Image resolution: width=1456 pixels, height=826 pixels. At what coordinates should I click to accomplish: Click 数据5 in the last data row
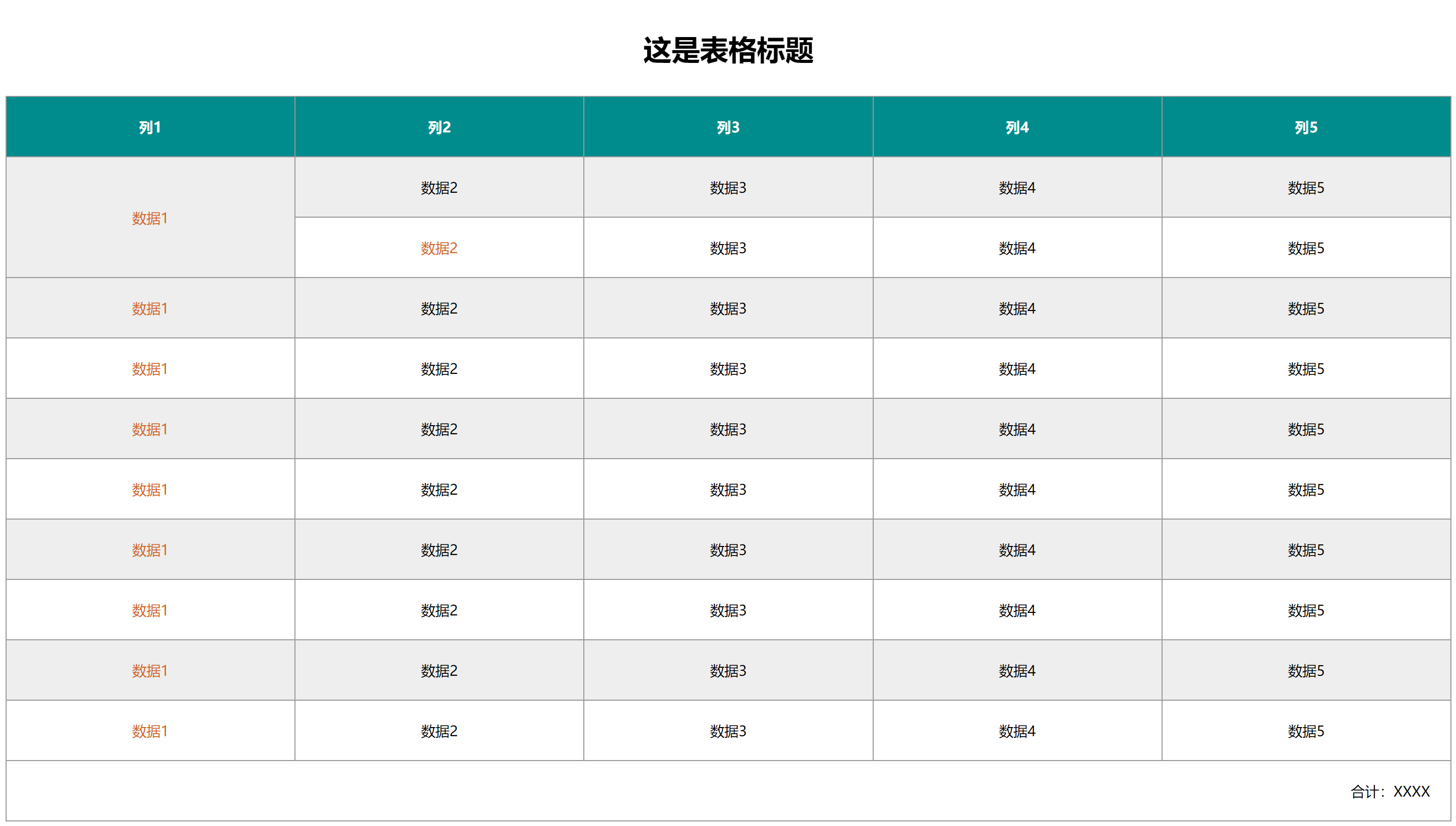click(x=1306, y=731)
